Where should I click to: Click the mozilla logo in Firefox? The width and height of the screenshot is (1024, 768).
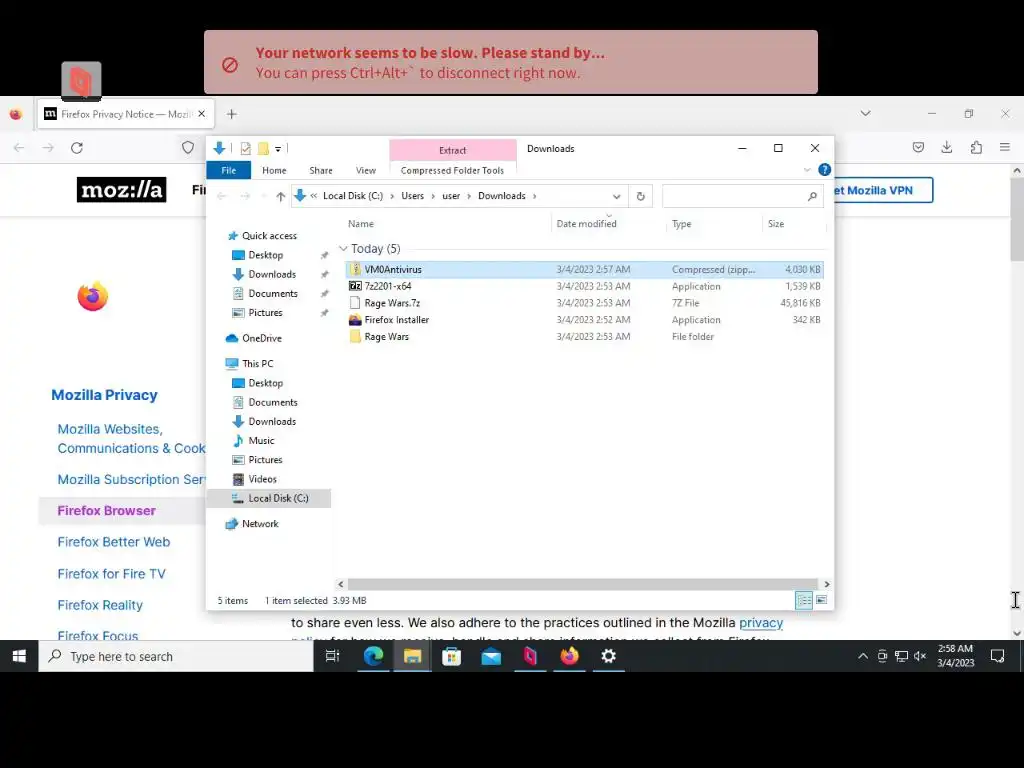pyautogui.click(x=121, y=190)
